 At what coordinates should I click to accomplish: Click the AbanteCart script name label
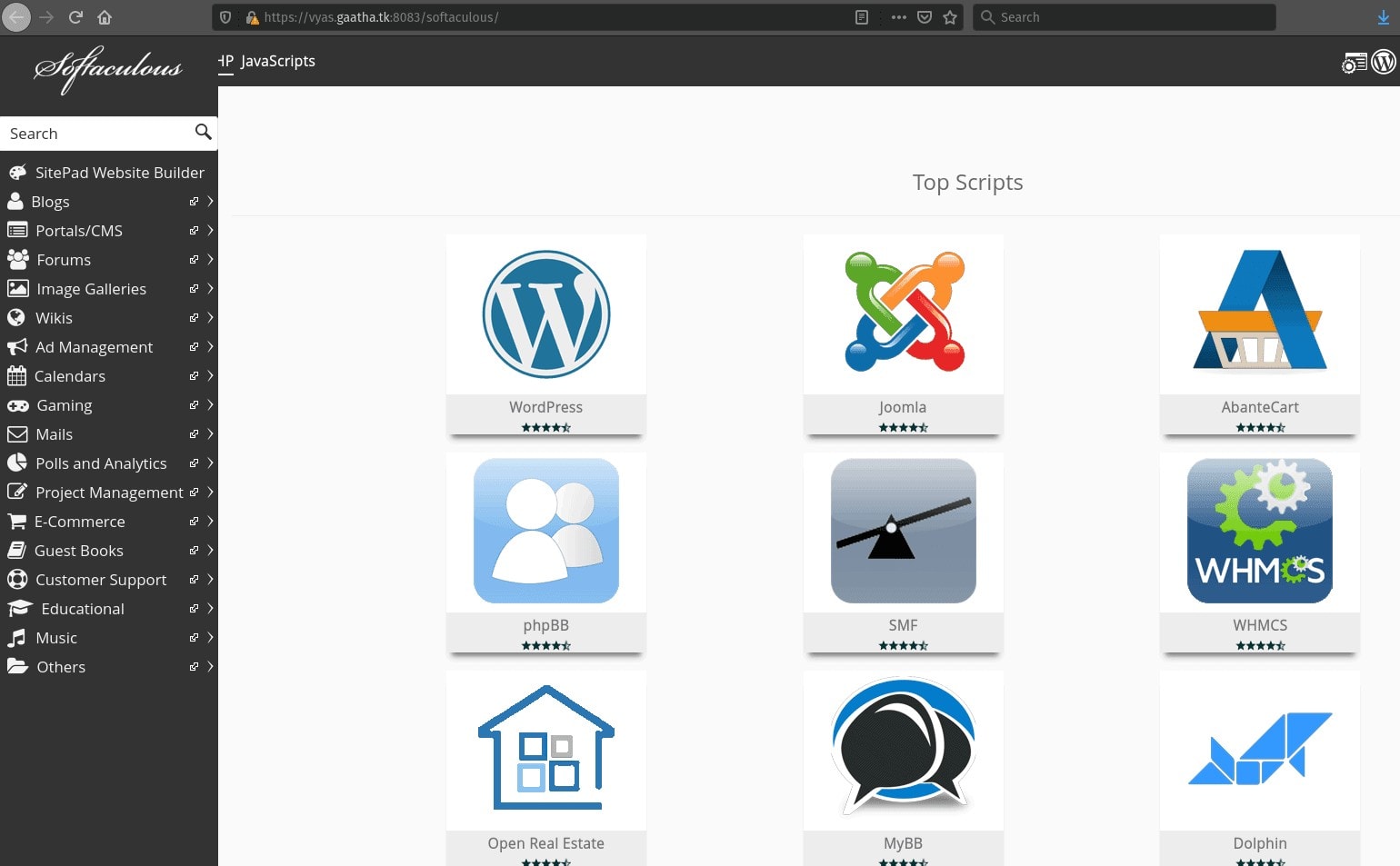(1260, 407)
